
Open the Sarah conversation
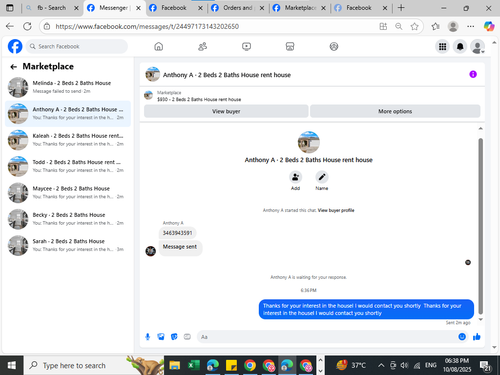68,245
